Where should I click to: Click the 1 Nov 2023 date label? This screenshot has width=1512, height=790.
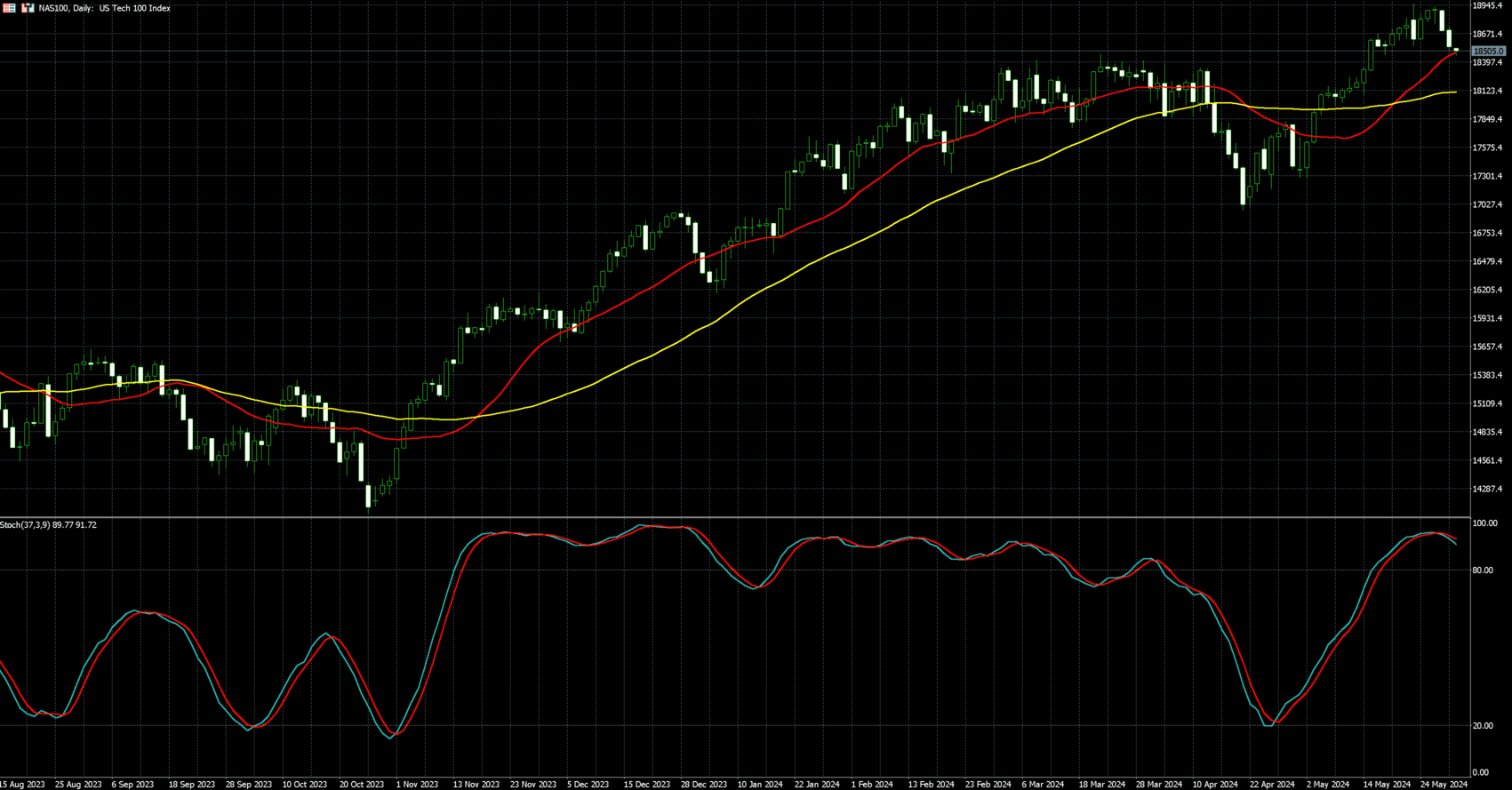click(418, 785)
